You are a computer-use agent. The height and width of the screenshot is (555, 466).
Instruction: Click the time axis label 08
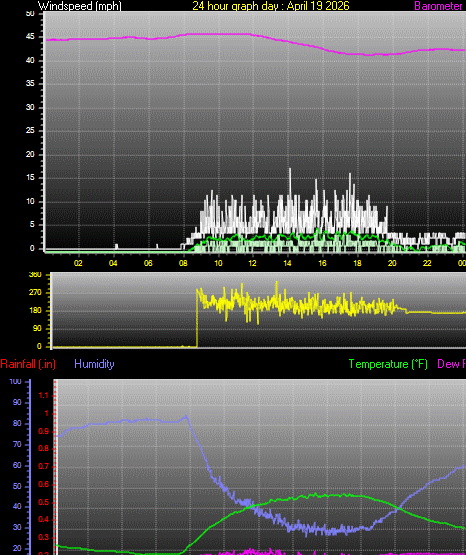[x=183, y=263]
